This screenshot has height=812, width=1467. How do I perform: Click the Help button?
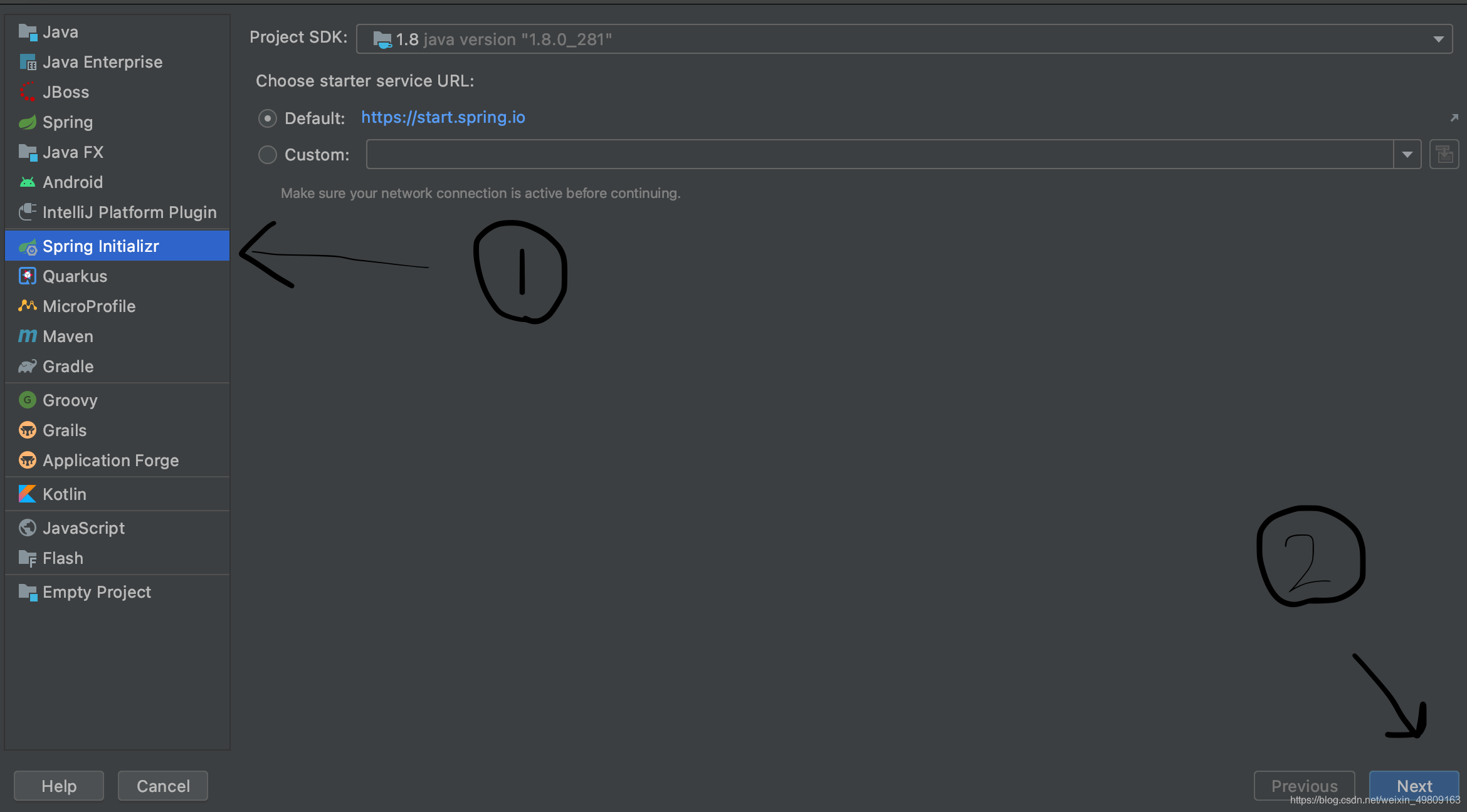59,786
